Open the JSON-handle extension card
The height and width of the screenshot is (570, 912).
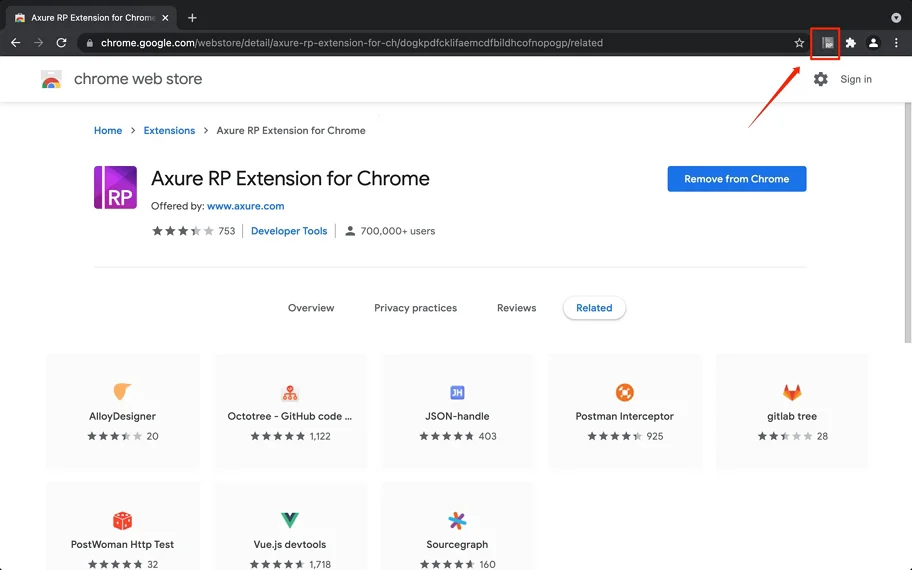pos(457,411)
